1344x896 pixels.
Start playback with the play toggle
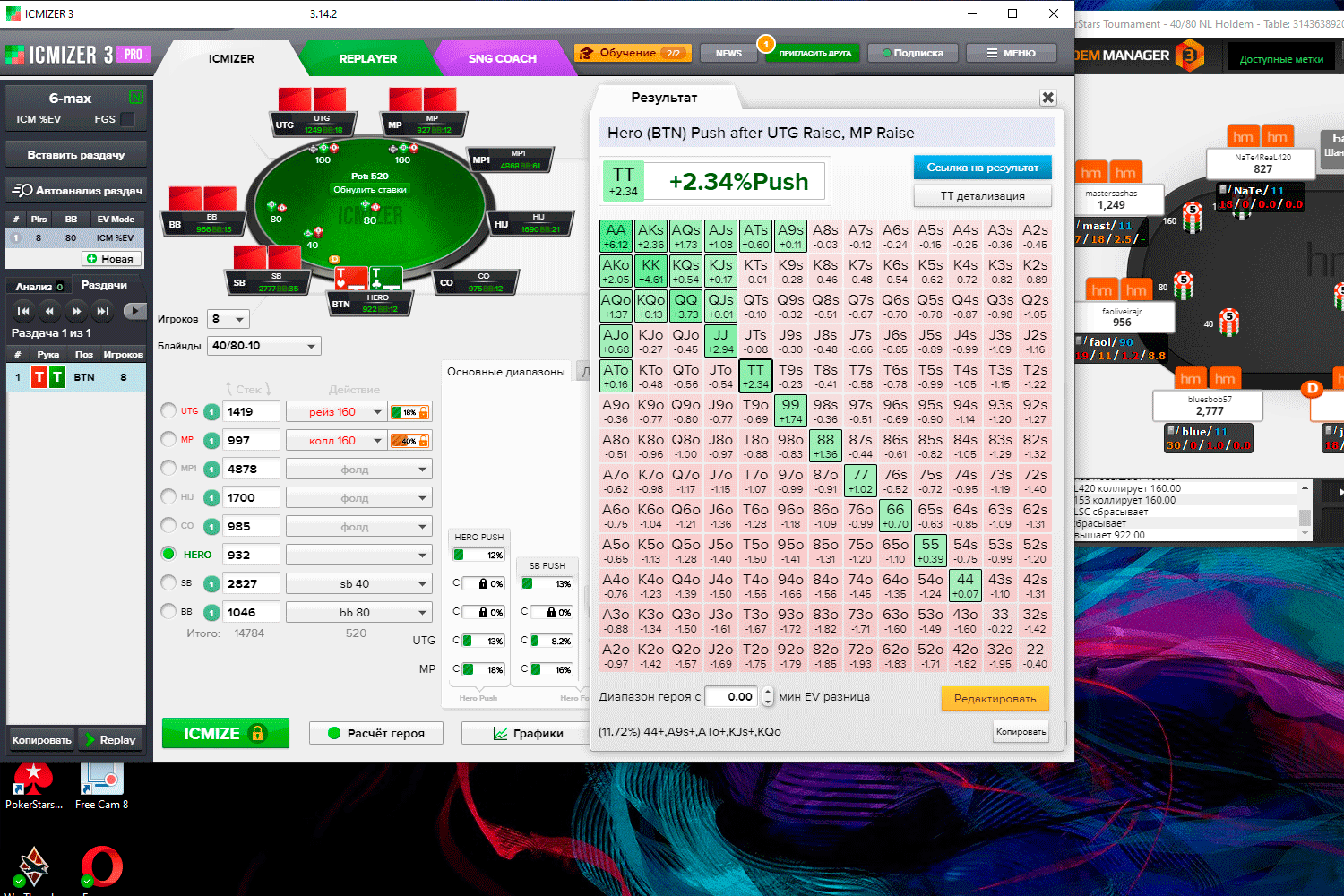pos(134,311)
